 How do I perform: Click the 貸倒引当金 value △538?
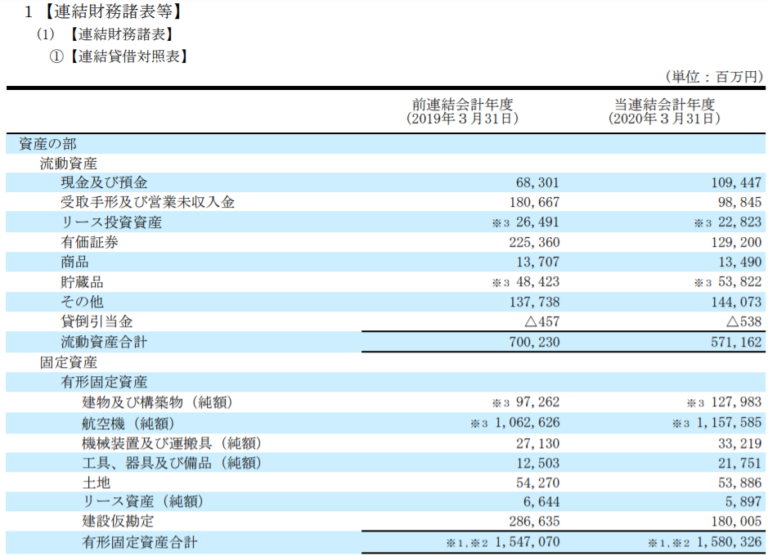click(x=742, y=322)
